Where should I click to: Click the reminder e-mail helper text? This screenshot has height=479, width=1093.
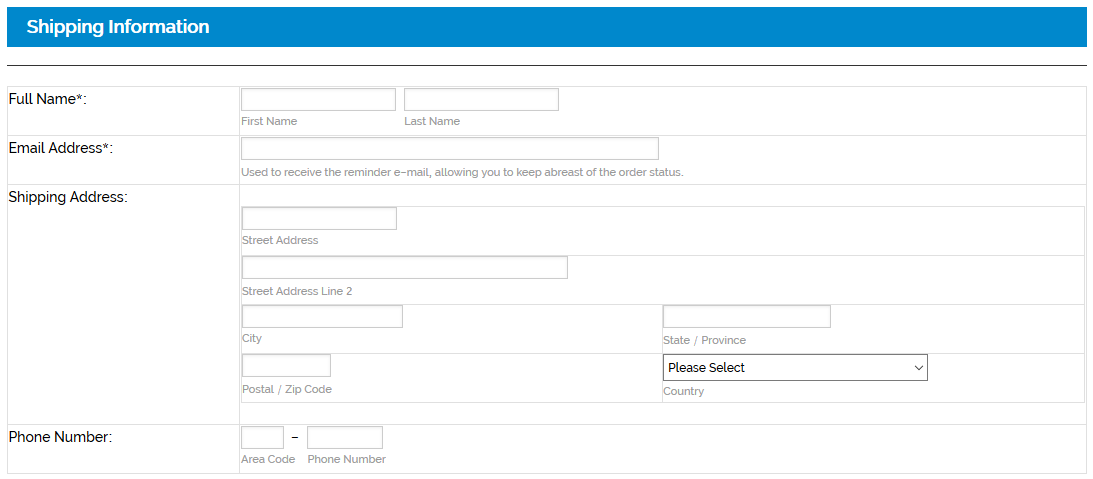point(462,172)
